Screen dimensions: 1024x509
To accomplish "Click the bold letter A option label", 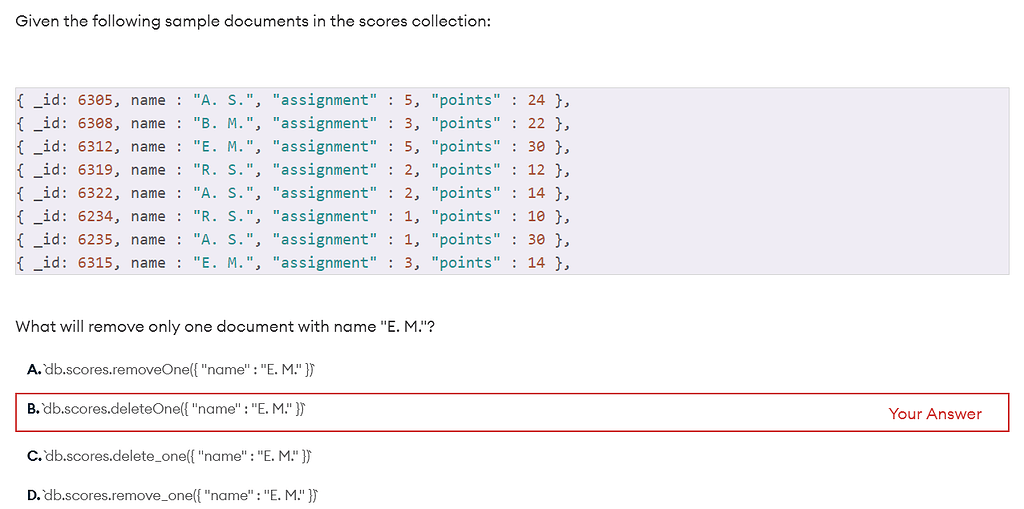I will [x=34, y=370].
